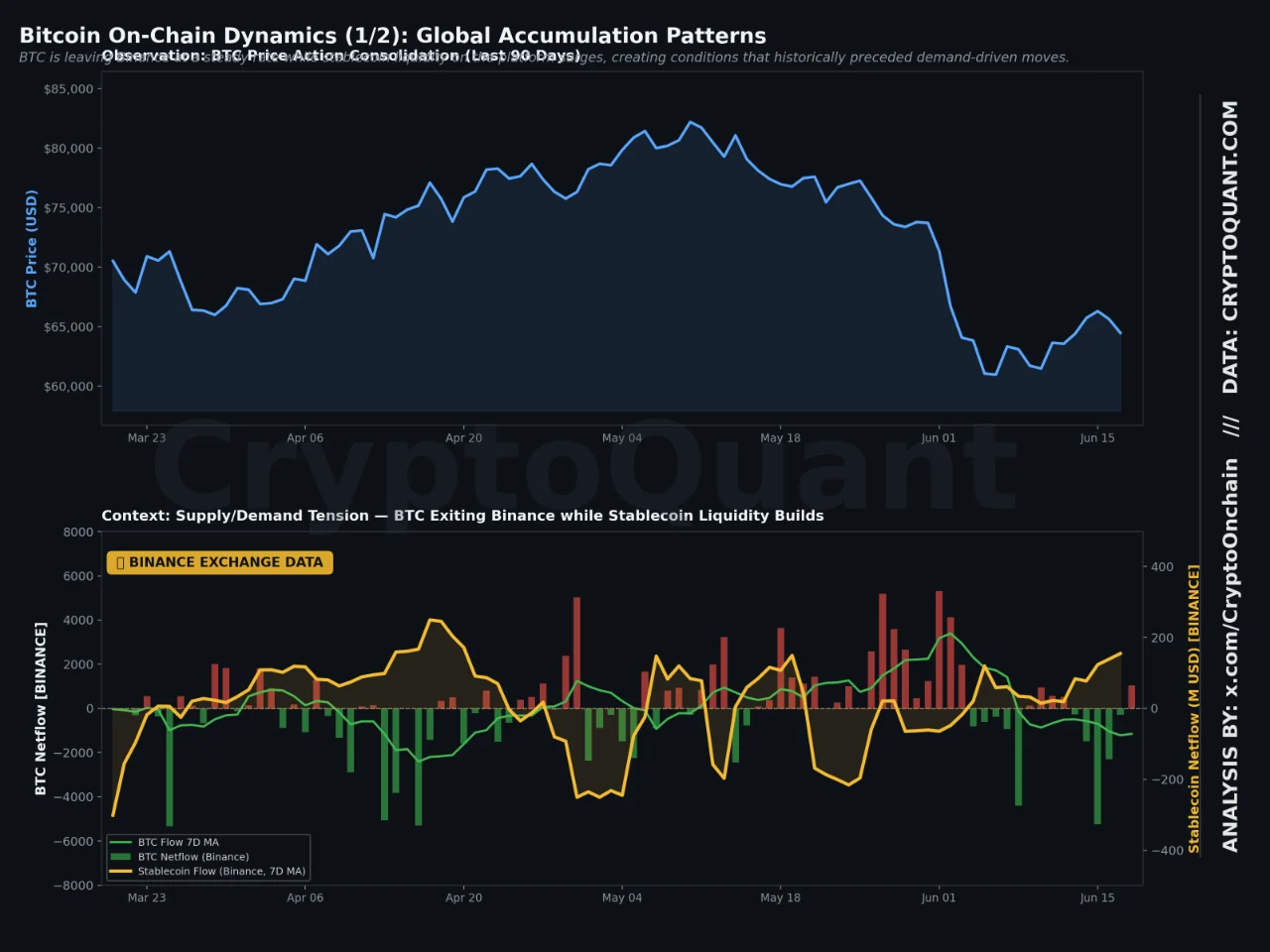Click 'Apr 20' under the netflow chart
Viewport: 1270px width, 952px height.
(463, 898)
